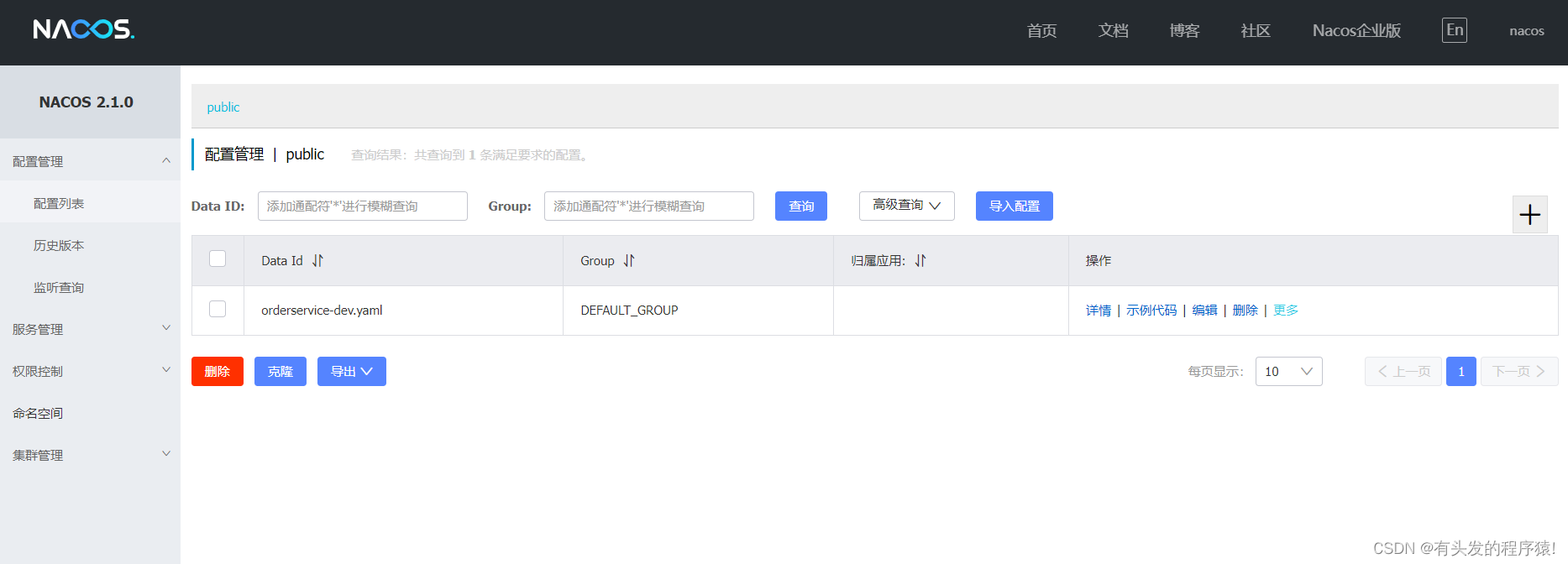The width and height of the screenshot is (1568, 564).
Task: Select 监听查询 in the sidebar
Action: tap(90, 287)
